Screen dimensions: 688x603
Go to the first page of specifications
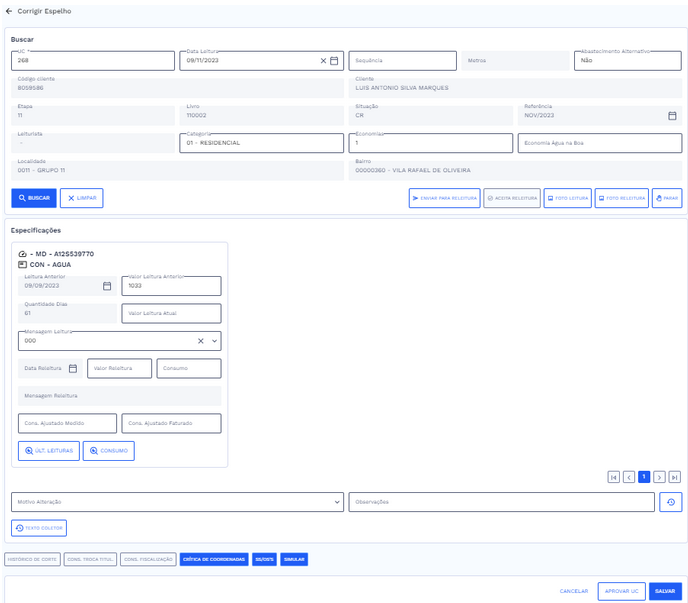(613, 477)
